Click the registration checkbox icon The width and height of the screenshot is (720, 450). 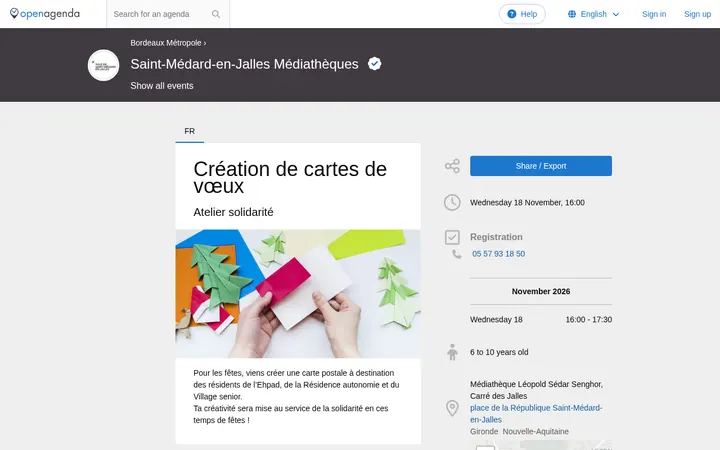click(x=452, y=237)
